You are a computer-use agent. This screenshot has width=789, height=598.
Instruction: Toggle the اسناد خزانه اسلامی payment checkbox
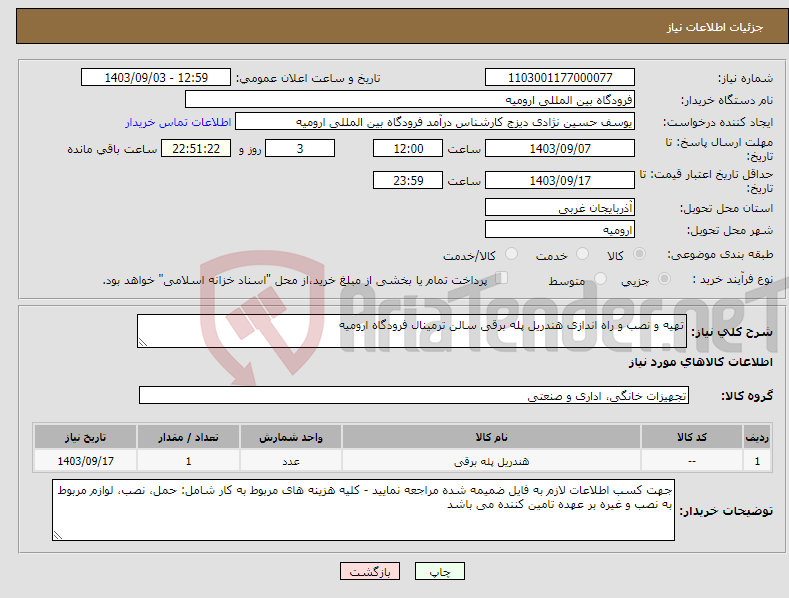coord(501,278)
